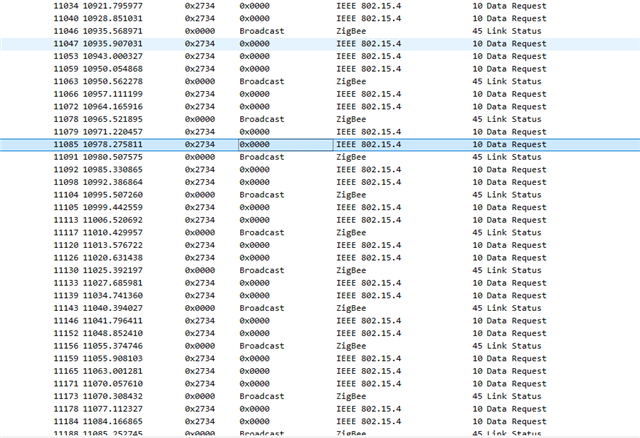Viewport: 640px width, 438px height.
Task: Select packet 11165 Data Request row
Action: tap(320, 371)
